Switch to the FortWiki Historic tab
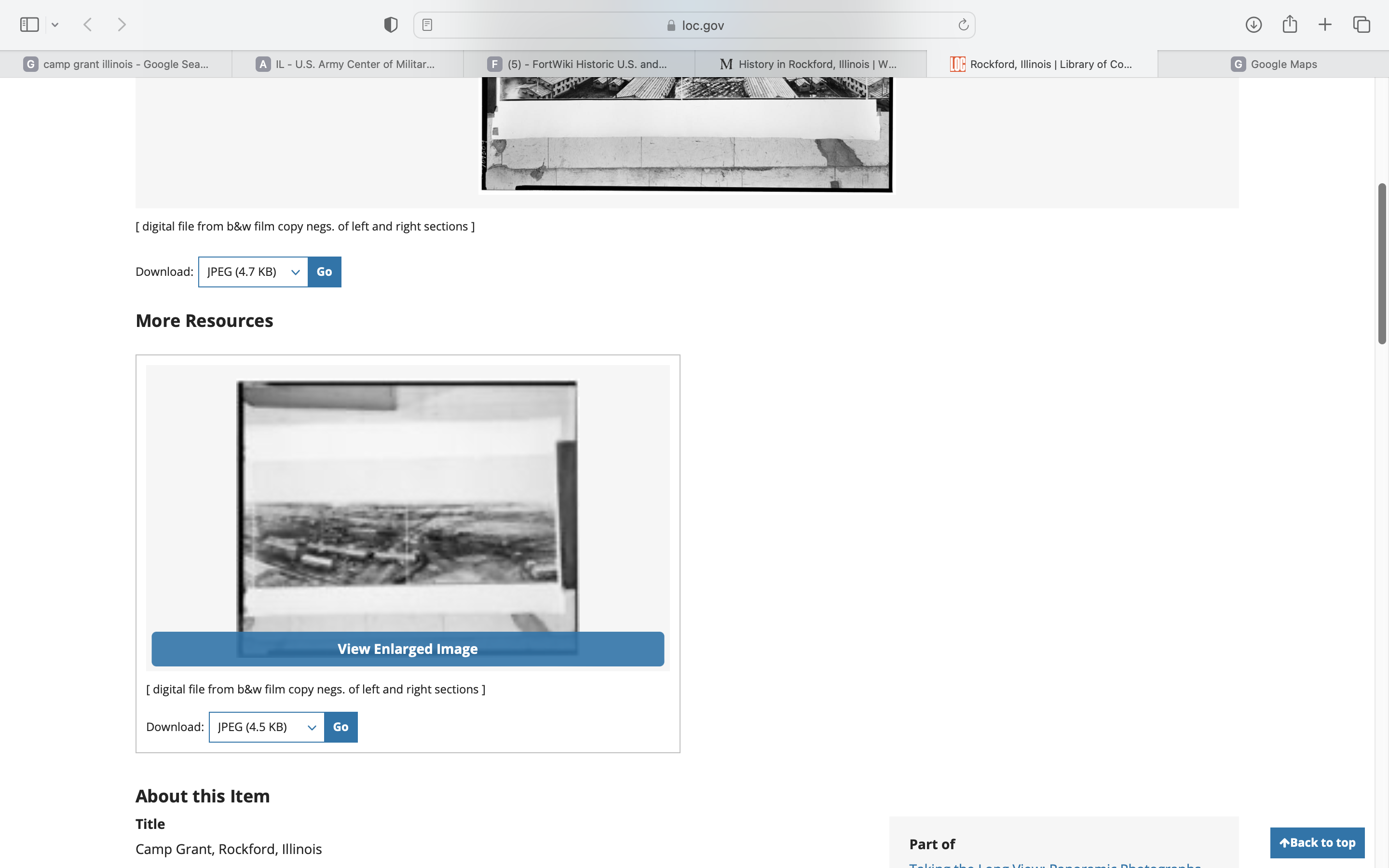This screenshot has height=868, width=1389. [579, 64]
